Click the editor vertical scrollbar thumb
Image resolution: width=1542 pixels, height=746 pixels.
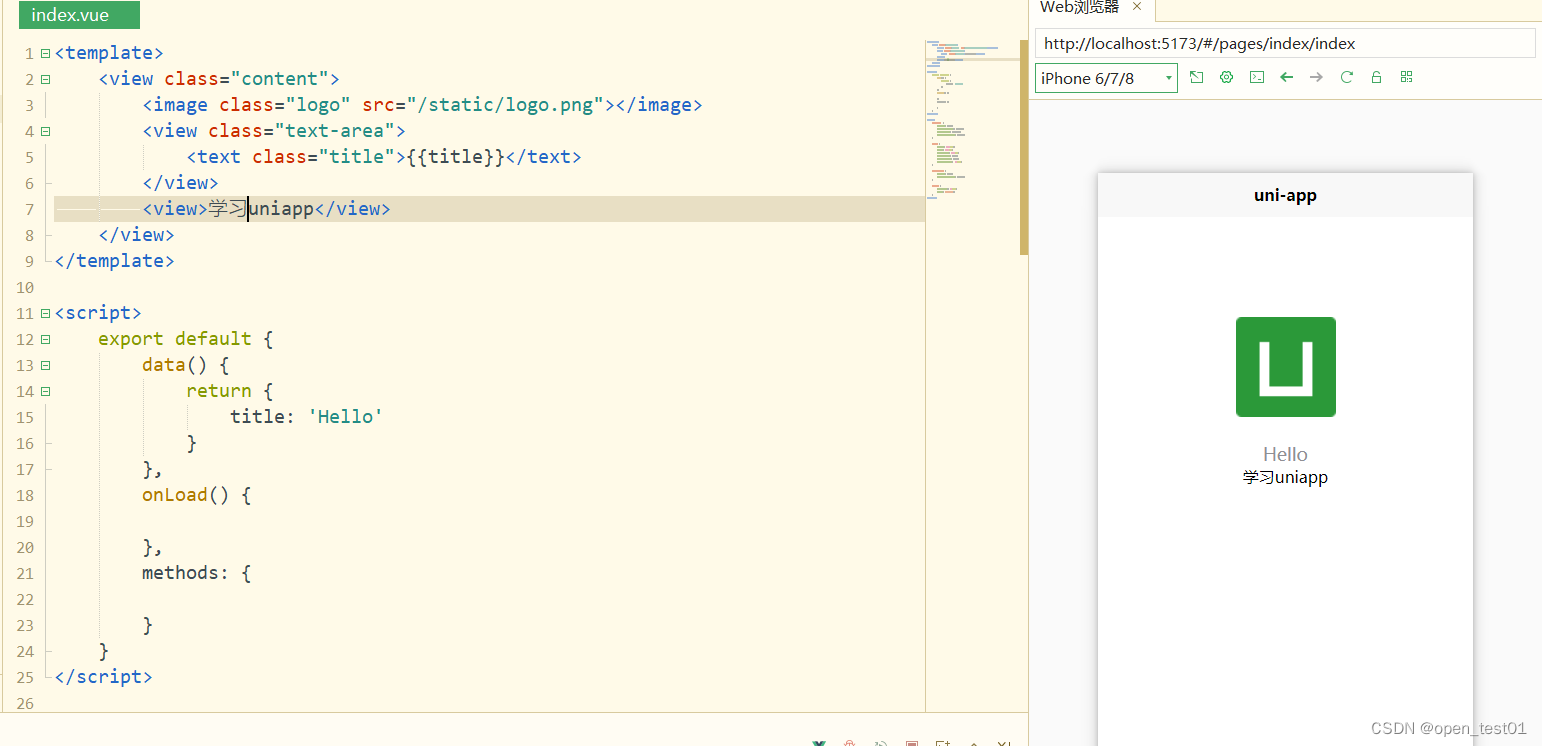(x=1023, y=147)
